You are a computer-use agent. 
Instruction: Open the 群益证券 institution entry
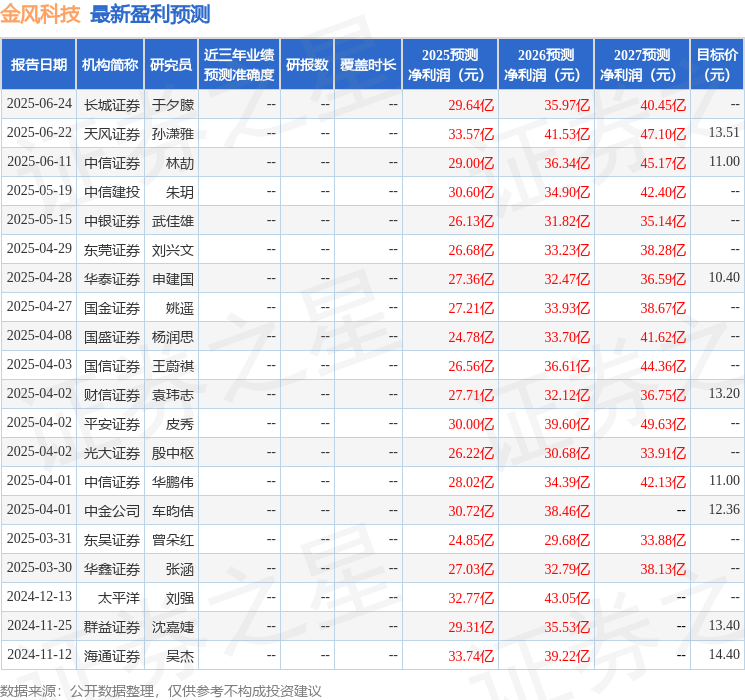(x=111, y=626)
